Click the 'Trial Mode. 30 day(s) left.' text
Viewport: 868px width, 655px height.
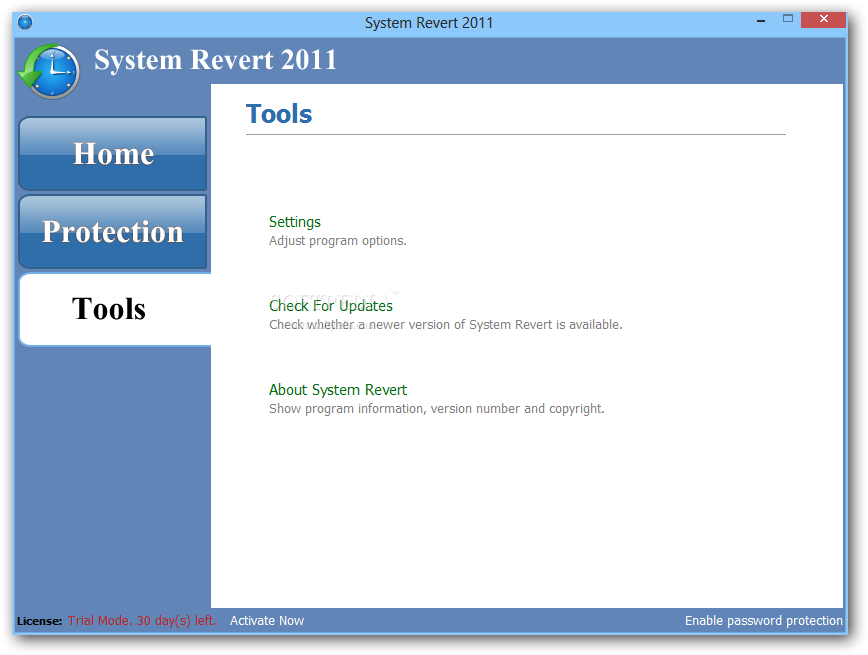click(142, 621)
